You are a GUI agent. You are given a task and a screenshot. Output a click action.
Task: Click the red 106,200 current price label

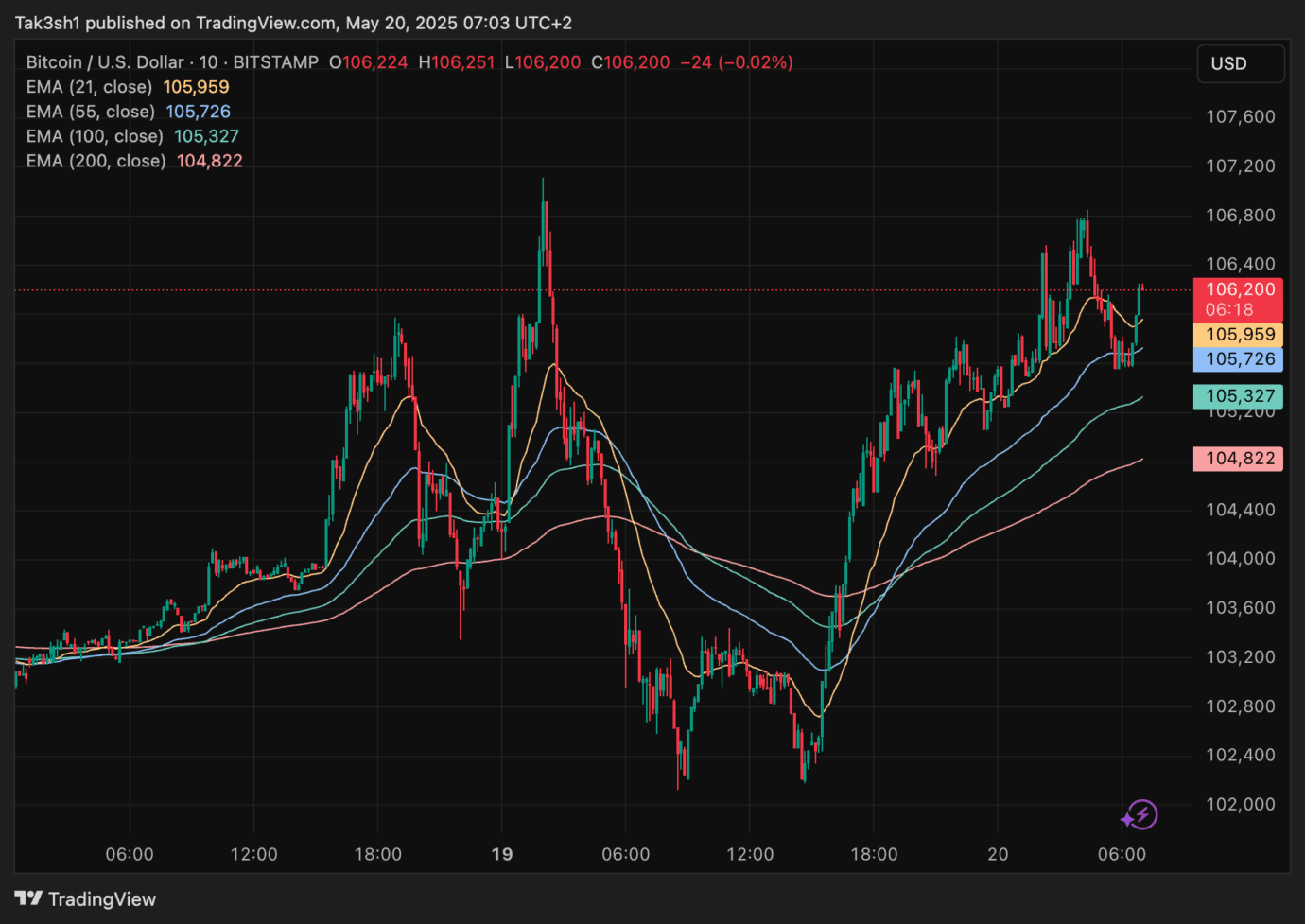coord(1239,289)
